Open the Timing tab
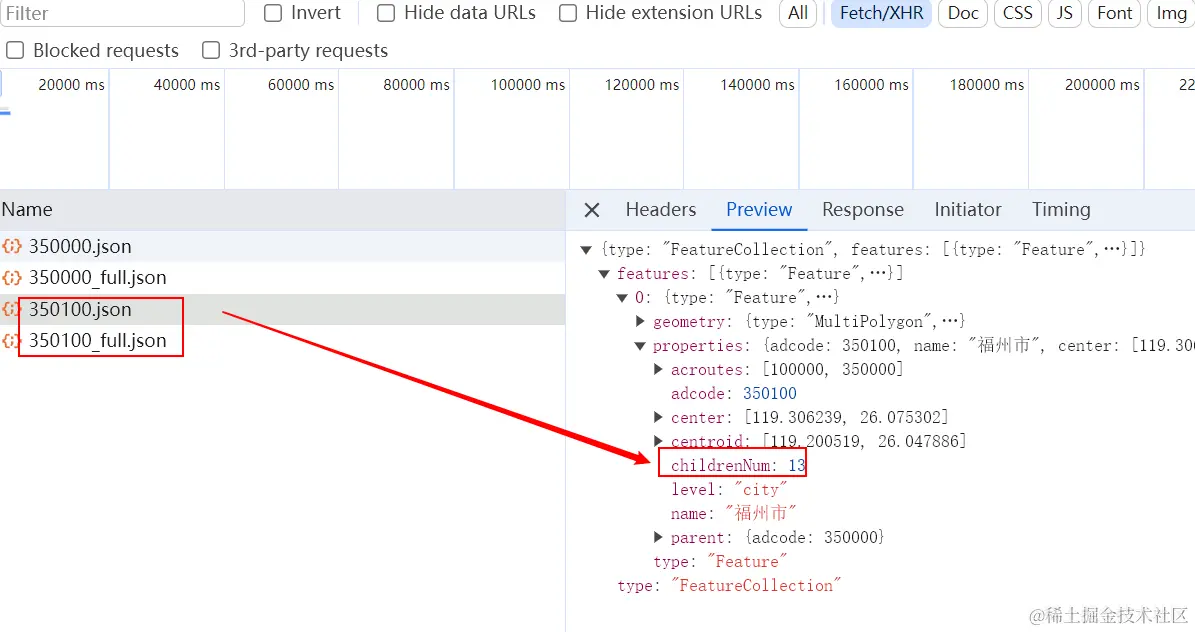The height and width of the screenshot is (632, 1195). 1060,210
